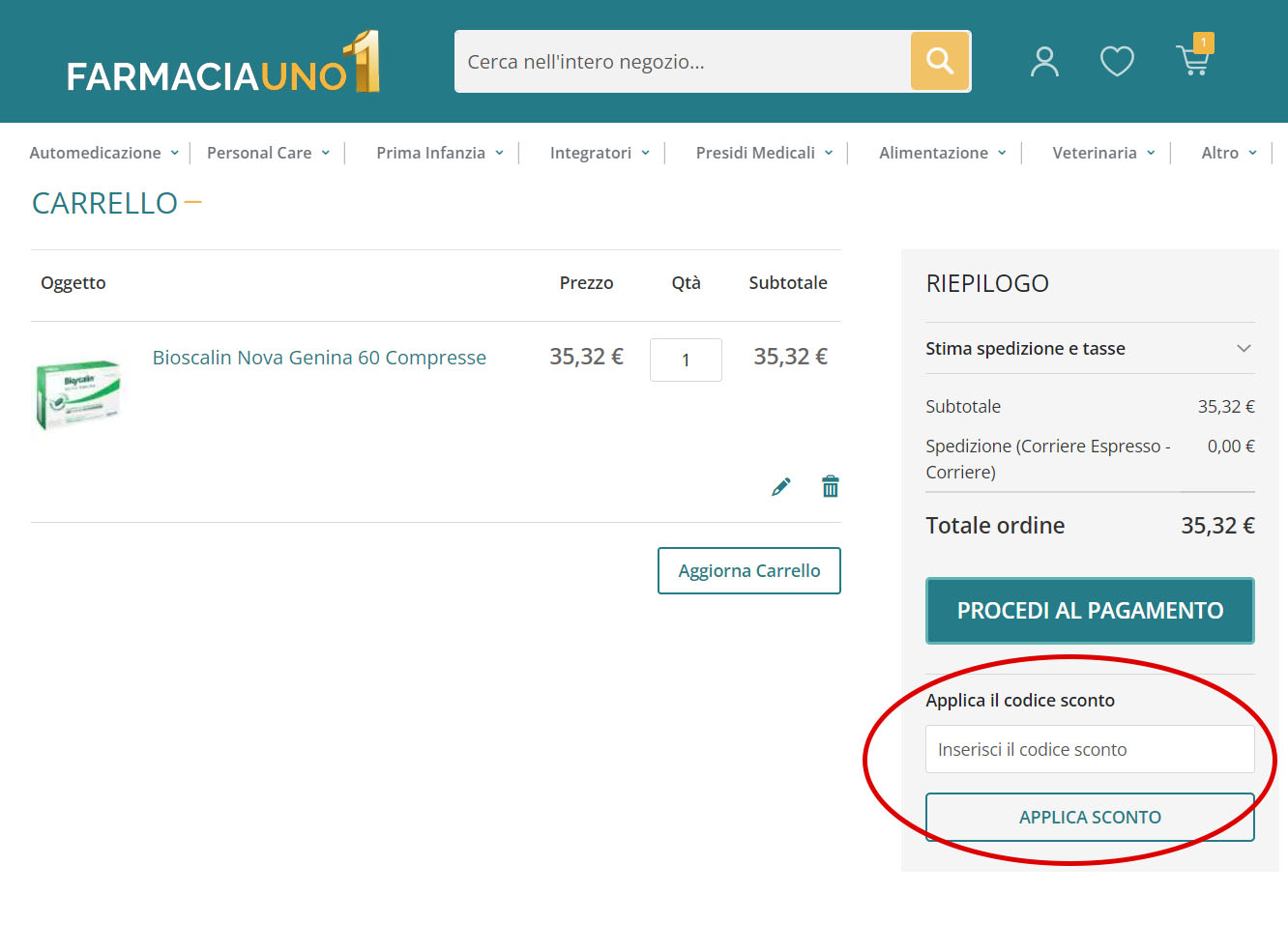Expand the Presidi Medicali menu
Screen dimensions: 1288x952
(764, 153)
